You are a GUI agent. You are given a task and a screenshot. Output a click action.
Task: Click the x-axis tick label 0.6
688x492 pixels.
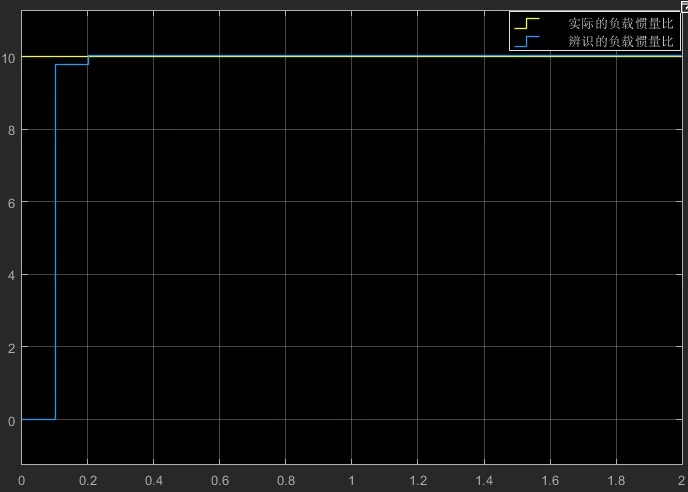point(220,481)
